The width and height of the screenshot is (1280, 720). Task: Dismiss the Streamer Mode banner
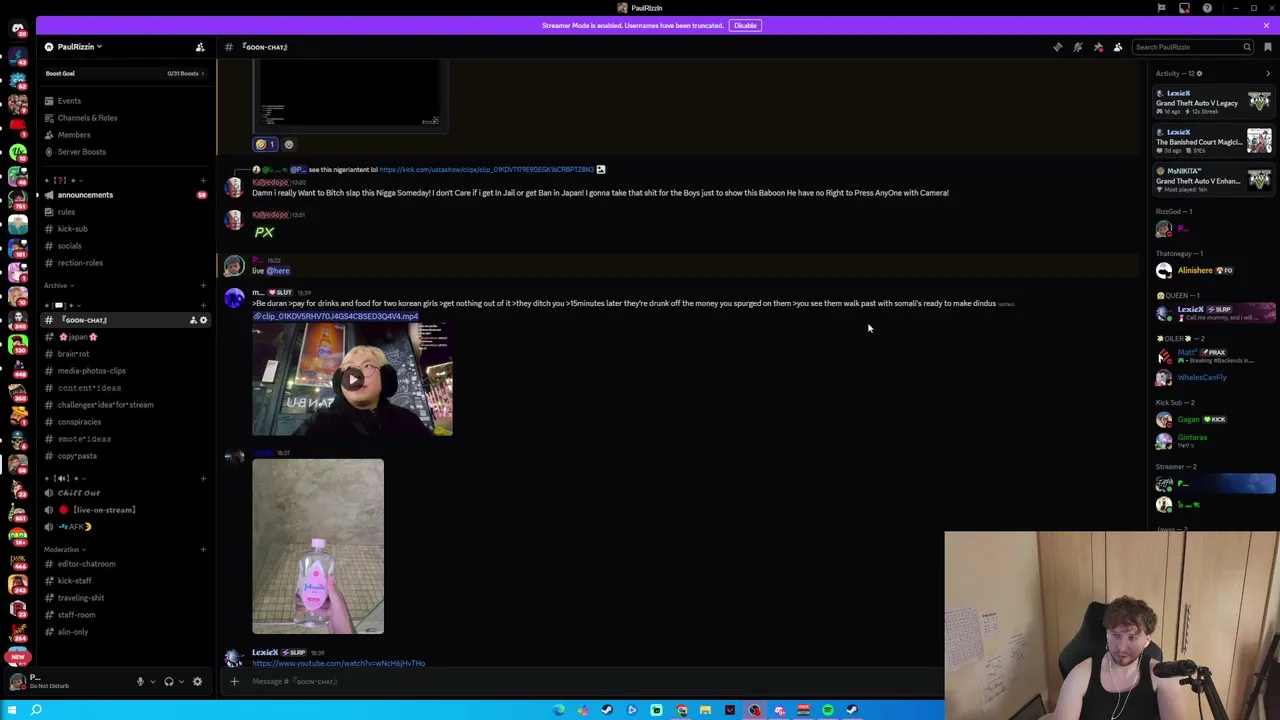click(x=1266, y=25)
